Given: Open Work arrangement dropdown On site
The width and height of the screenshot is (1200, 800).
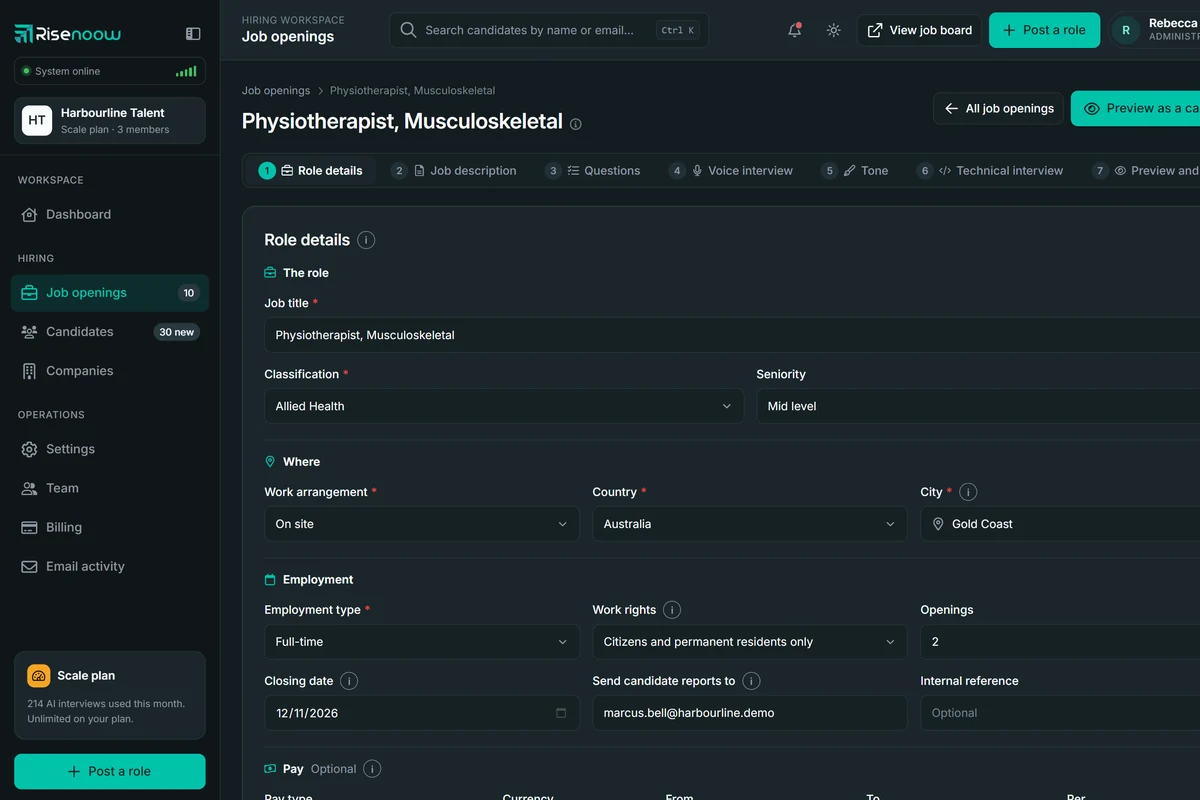Looking at the screenshot, I should (422, 524).
